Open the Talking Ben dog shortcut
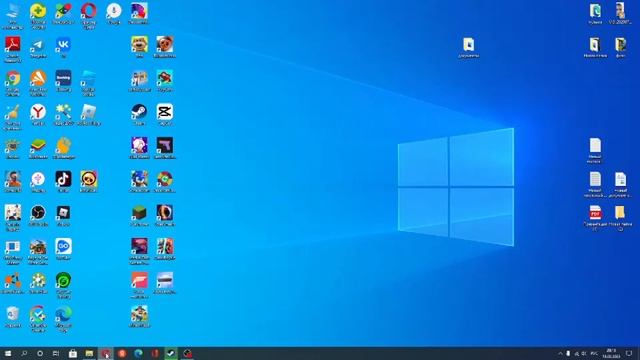Screen dimensions: 640x360 click(139, 47)
